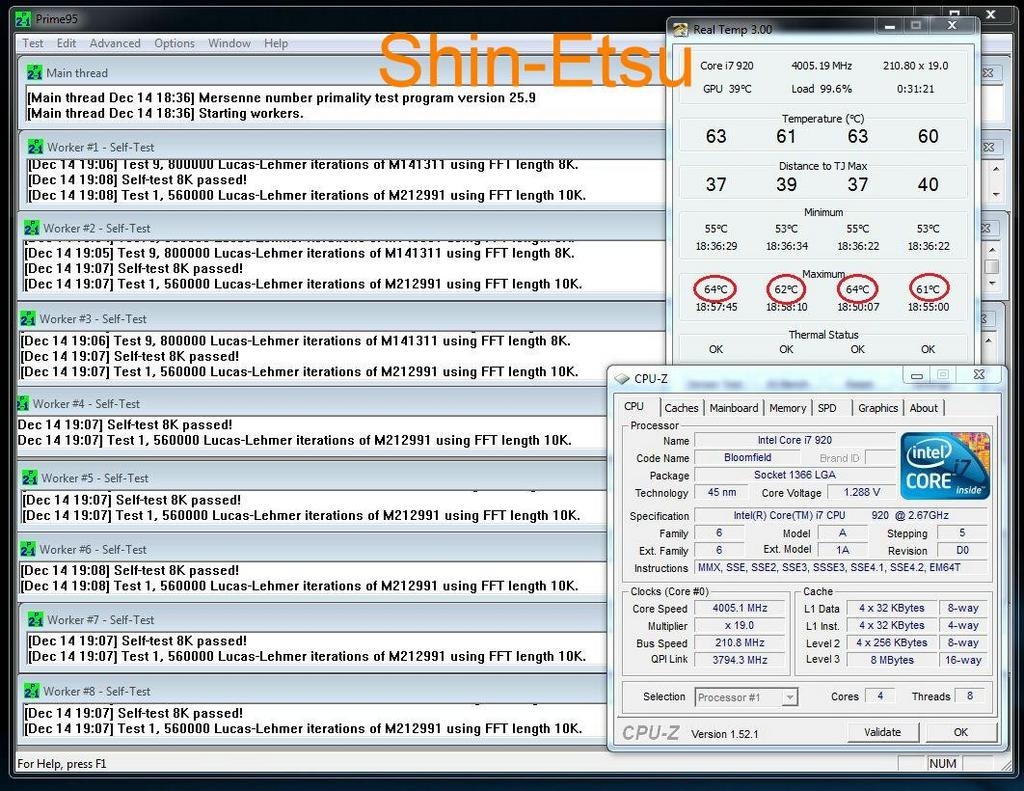Close the Real Temp window
The height and width of the screenshot is (791, 1024).
pos(952,25)
